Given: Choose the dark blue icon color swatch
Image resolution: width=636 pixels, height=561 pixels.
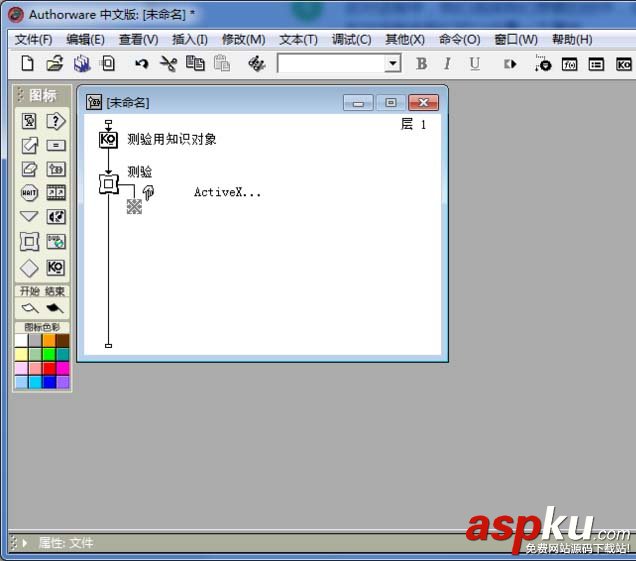Looking at the screenshot, I should click(49, 382).
